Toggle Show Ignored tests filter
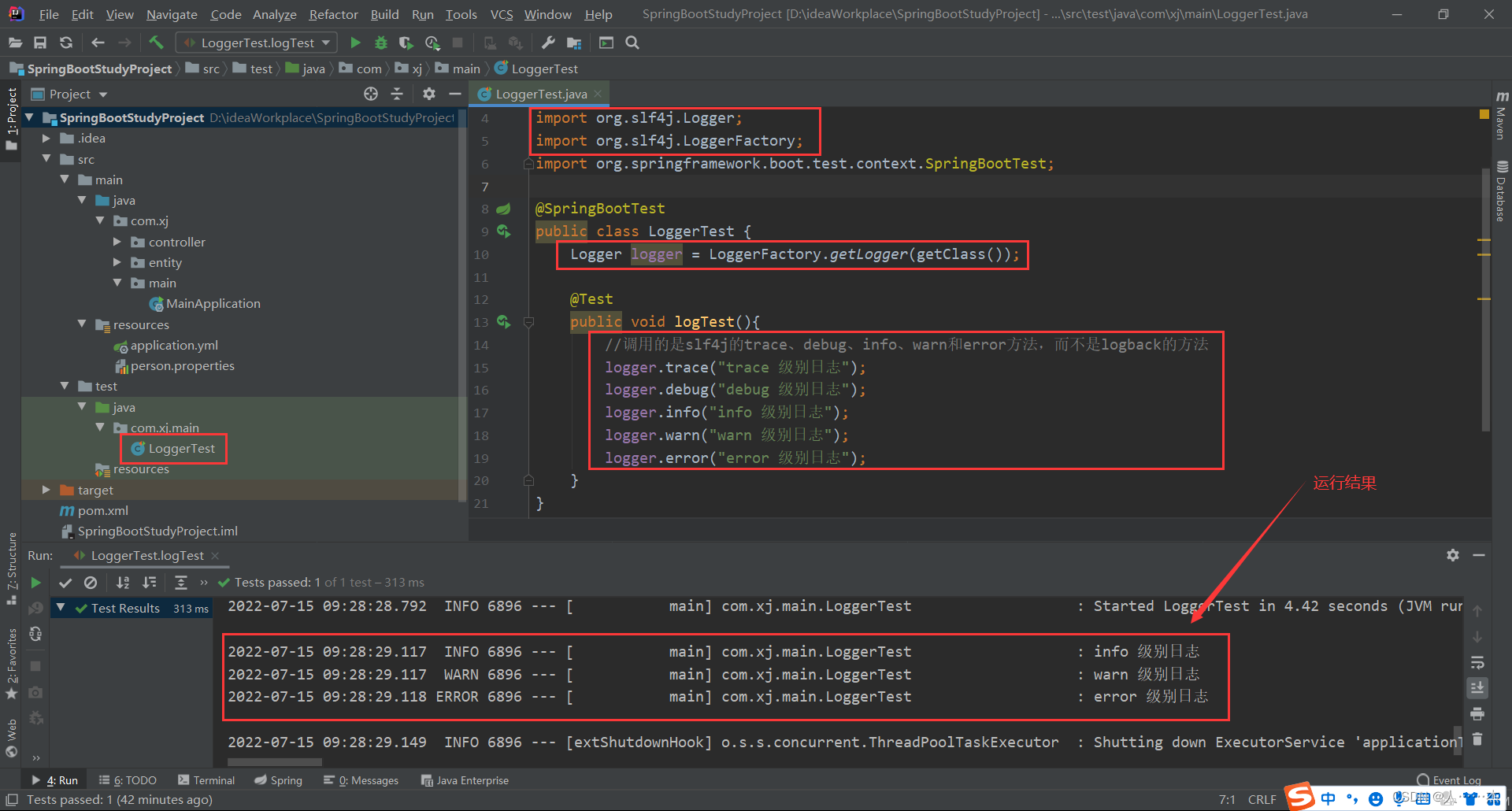This screenshot has height=811, width=1512. pos(91,583)
